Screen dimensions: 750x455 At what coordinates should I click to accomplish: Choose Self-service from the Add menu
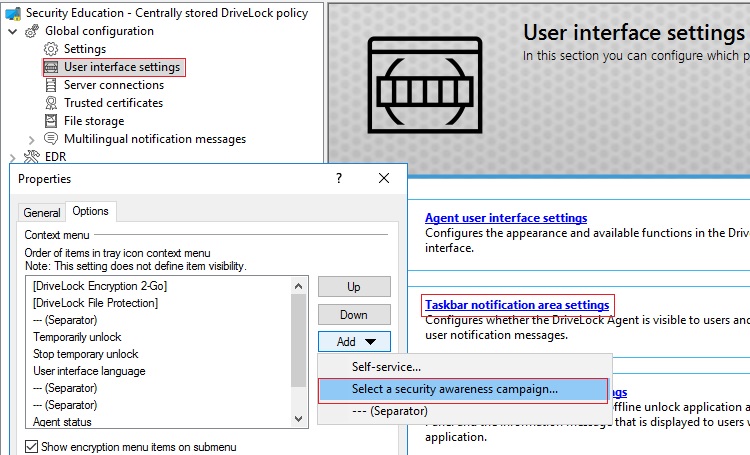386,367
